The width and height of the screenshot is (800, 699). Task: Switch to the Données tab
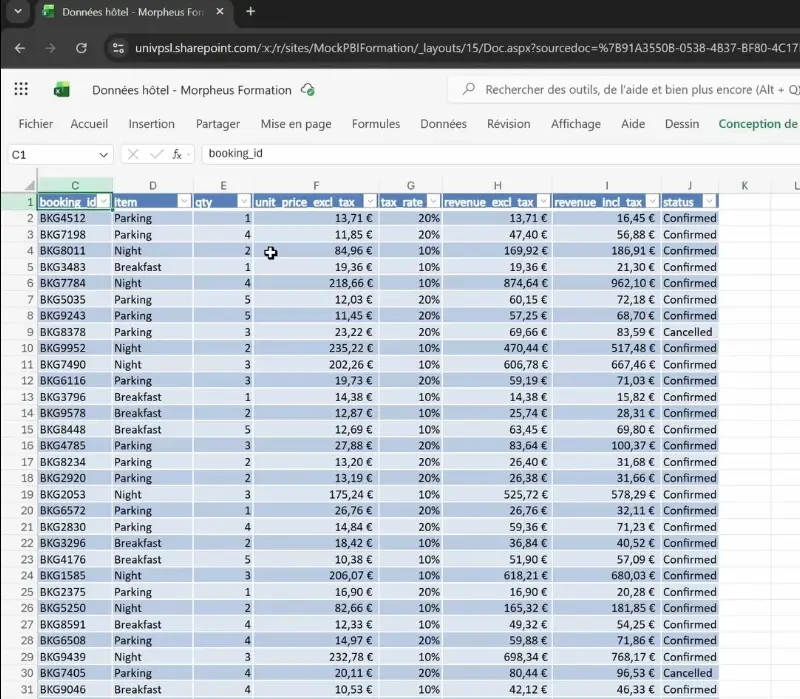click(x=443, y=124)
